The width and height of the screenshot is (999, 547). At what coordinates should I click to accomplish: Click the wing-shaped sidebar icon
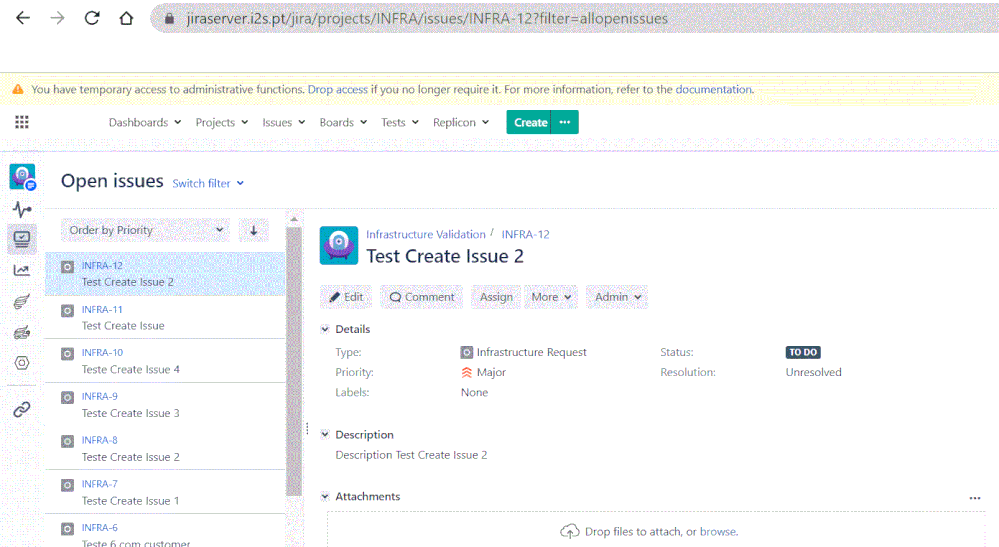[22, 302]
